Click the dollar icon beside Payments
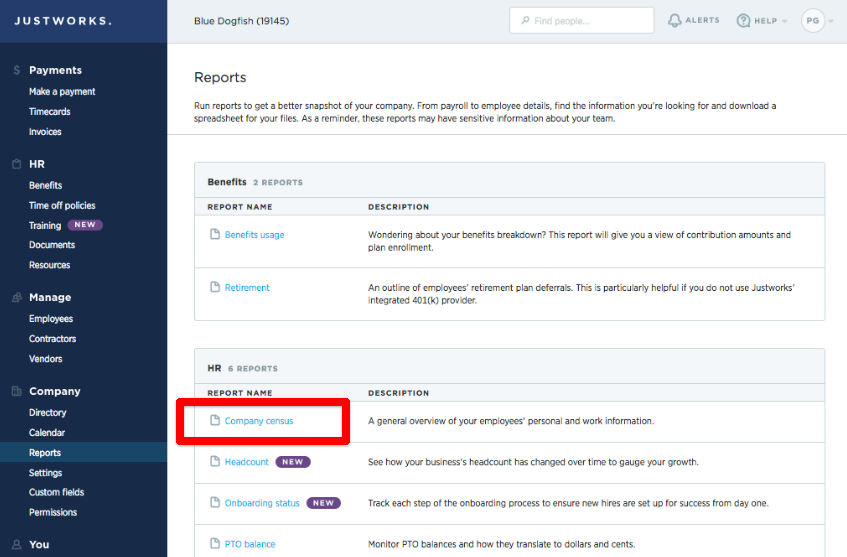This screenshot has width=847, height=557. (x=17, y=70)
